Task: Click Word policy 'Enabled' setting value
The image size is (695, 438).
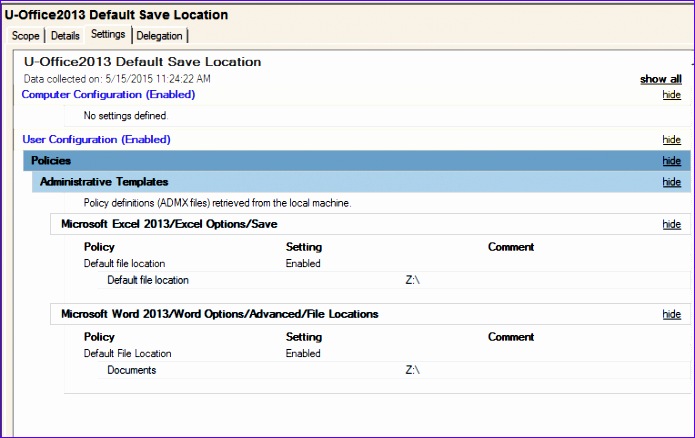Action: pyautogui.click(x=303, y=353)
